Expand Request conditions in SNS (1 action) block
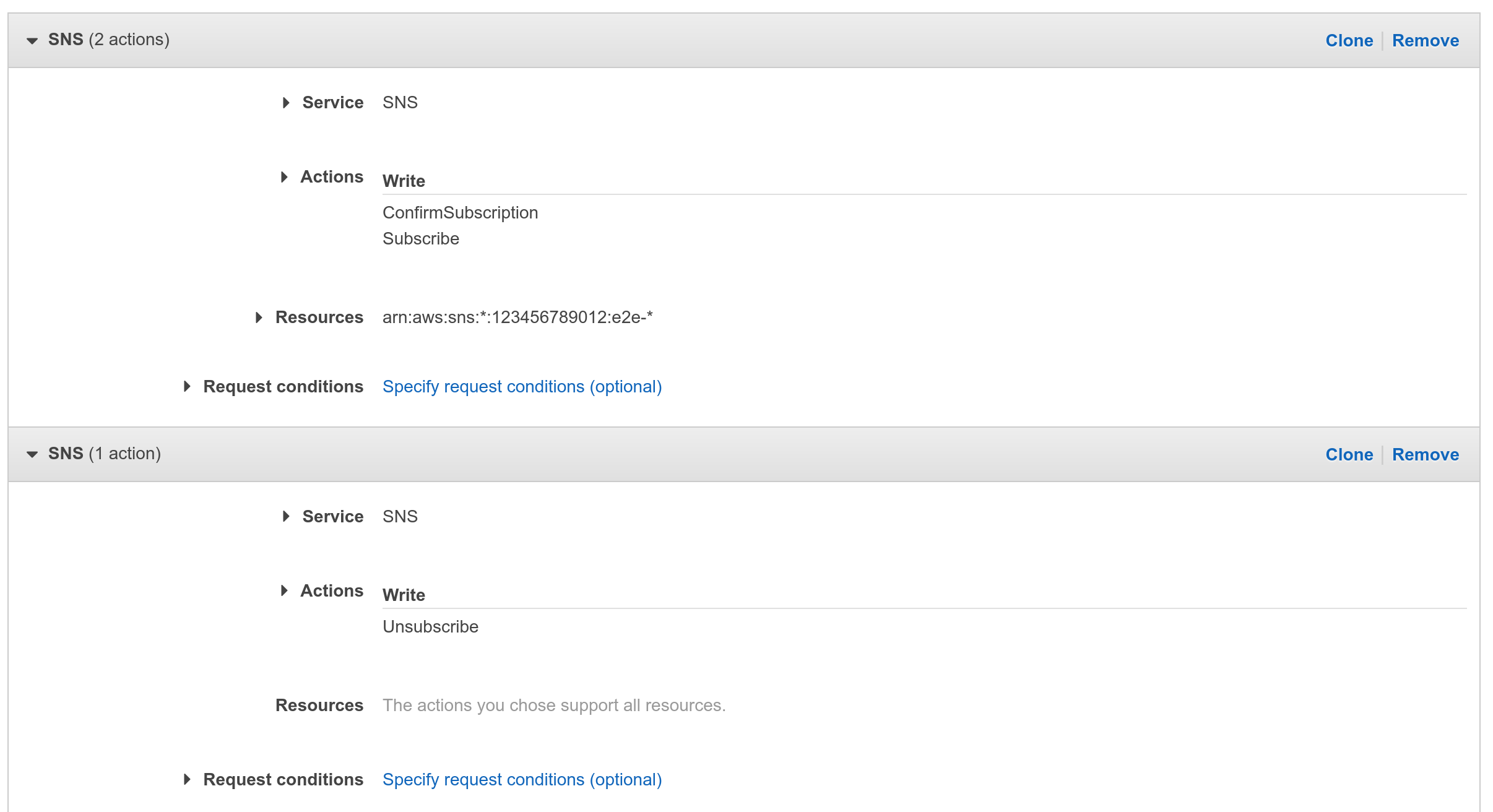This screenshot has width=1493, height=812. tap(187, 780)
